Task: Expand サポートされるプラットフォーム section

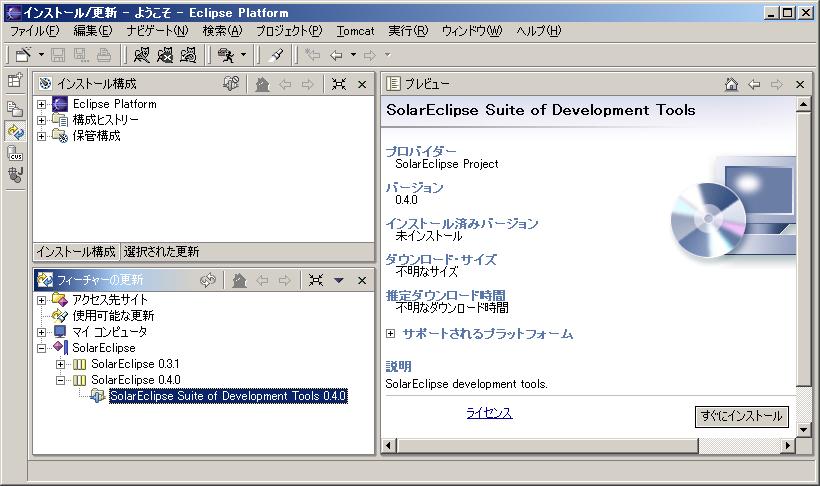Action: pyautogui.click(x=391, y=334)
